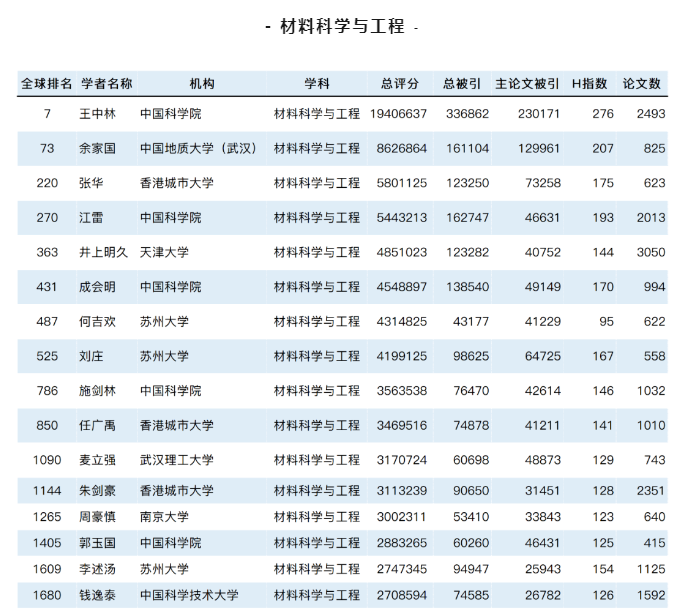Click total citations 43177
Screen dimensions: 682x612
tap(471, 322)
